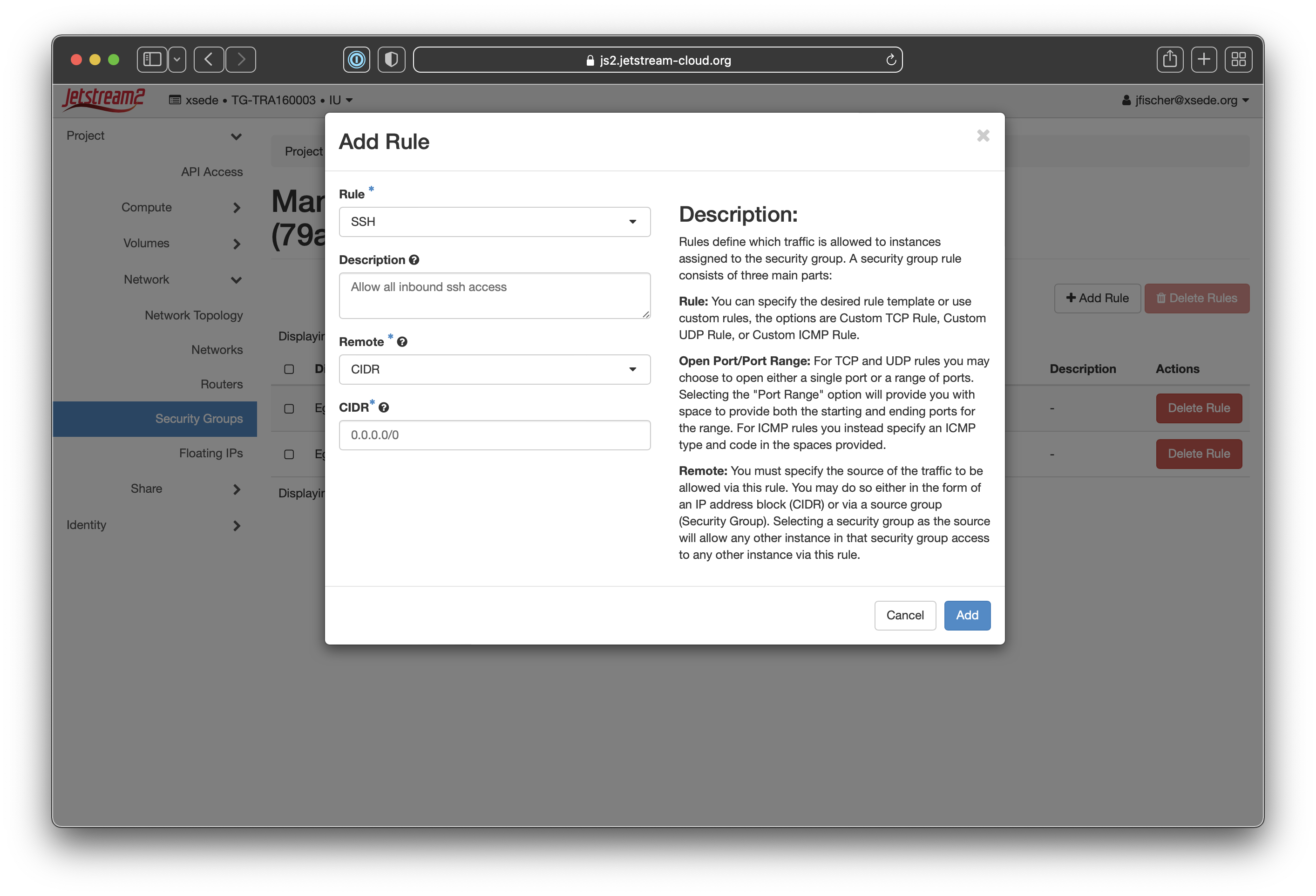This screenshot has width=1316, height=896.
Task: Check the second rule row checkbox
Action: point(289,454)
